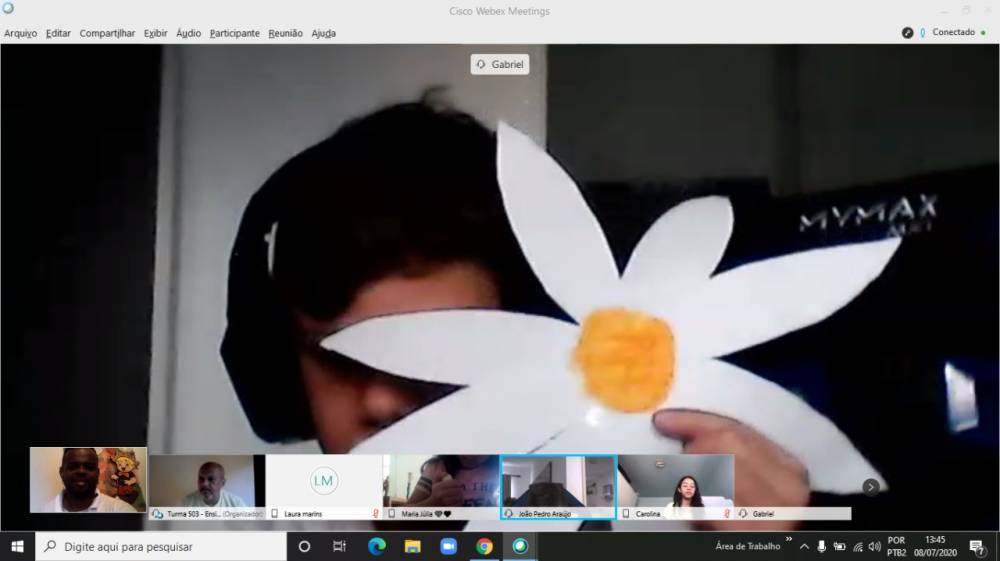Click the Conectado connection status
The image size is (1000, 561).
(x=953, y=32)
